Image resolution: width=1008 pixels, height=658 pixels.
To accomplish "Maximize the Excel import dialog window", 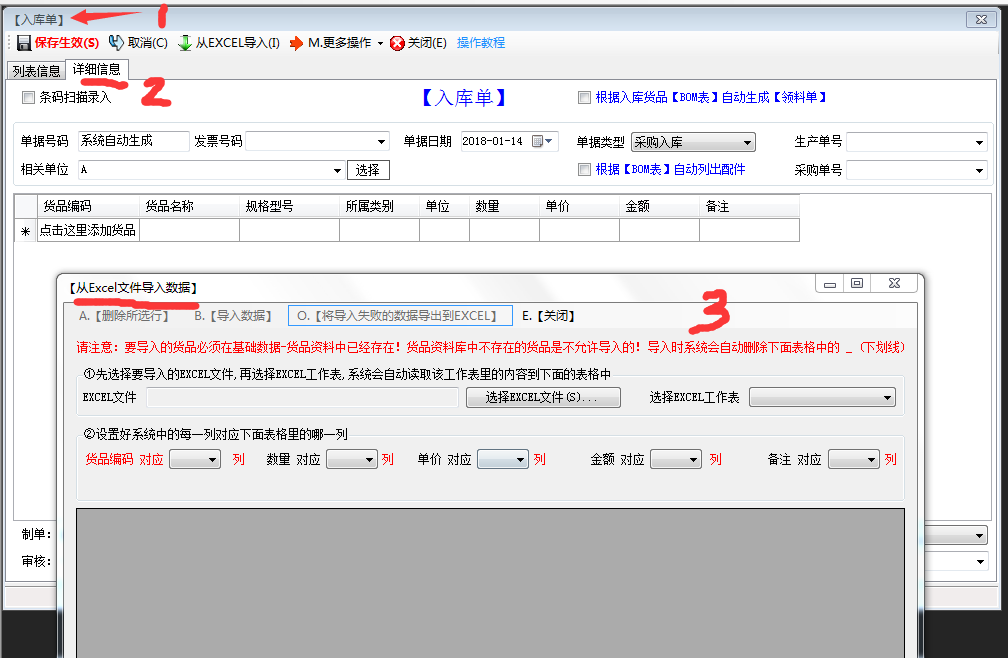I will (856, 284).
